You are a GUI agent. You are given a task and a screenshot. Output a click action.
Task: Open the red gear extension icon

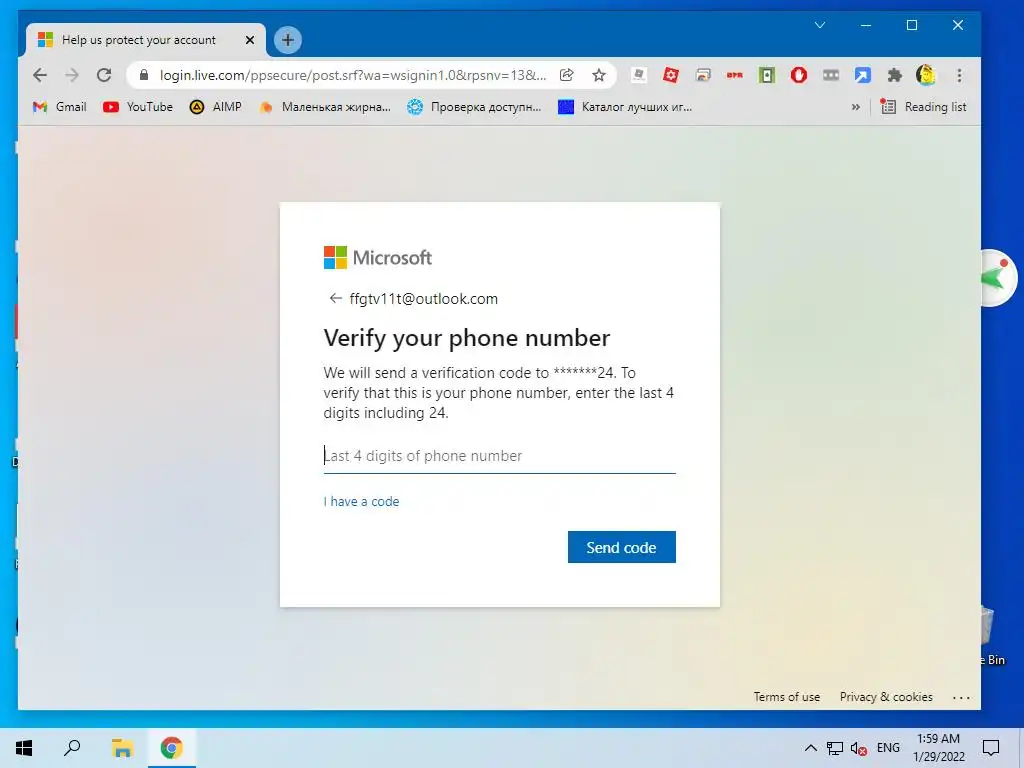[671, 75]
